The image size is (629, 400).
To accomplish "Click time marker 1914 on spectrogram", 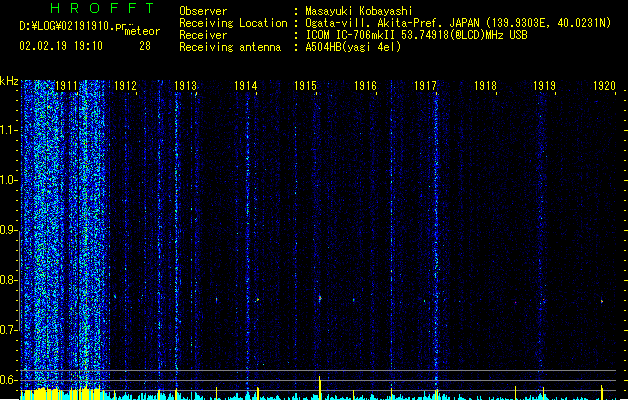I will 246,86.
